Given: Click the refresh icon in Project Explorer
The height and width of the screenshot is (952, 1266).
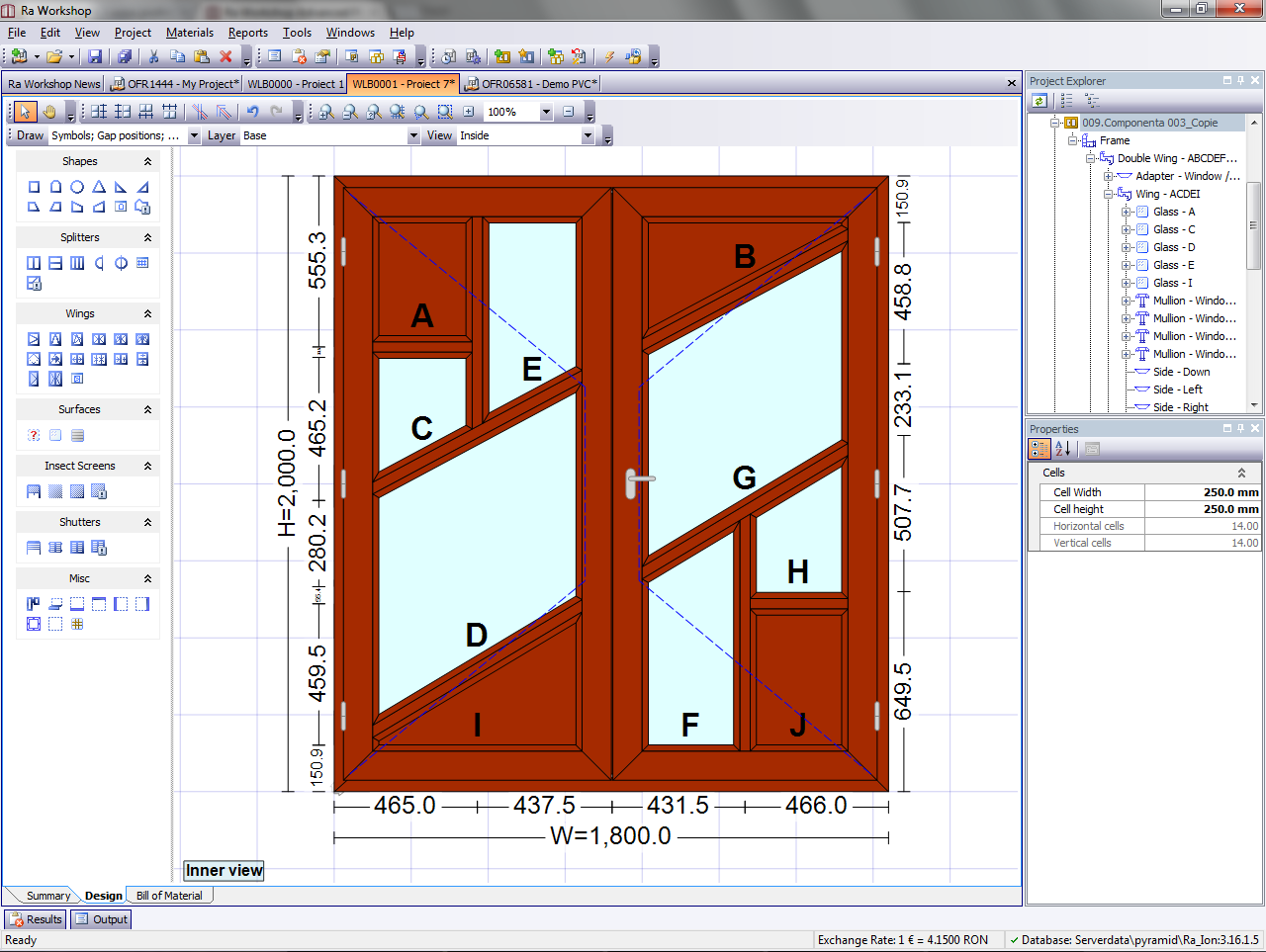Looking at the screenshot, I should pyautogui.click(x=1039, y=101).
